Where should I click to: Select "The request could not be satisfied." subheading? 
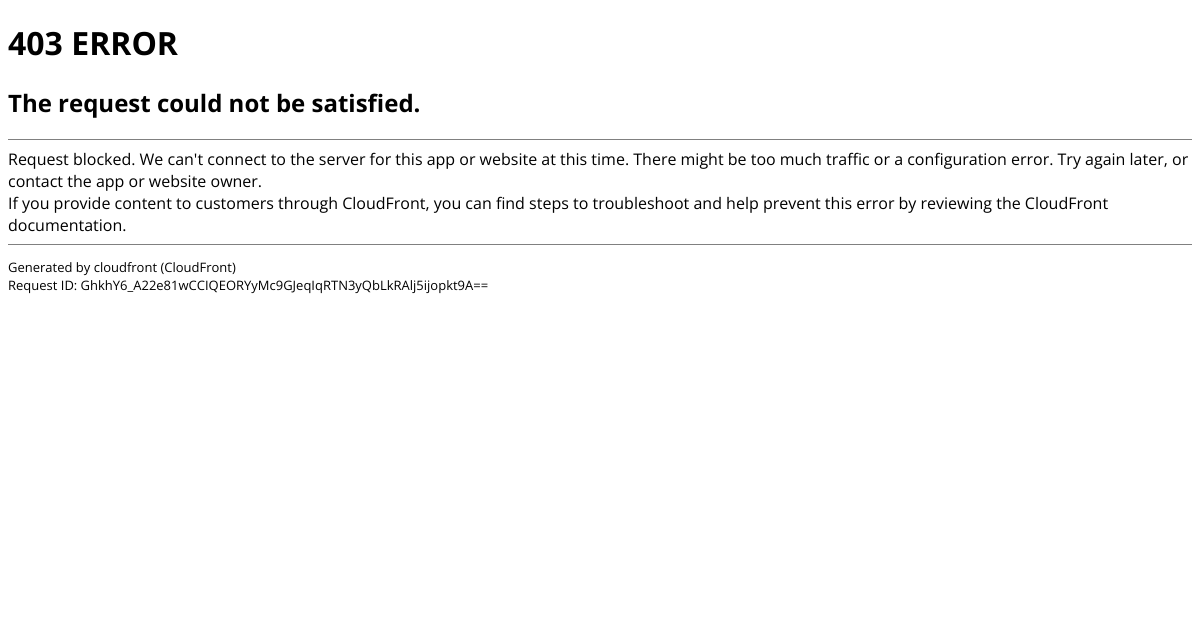point(214,104)
